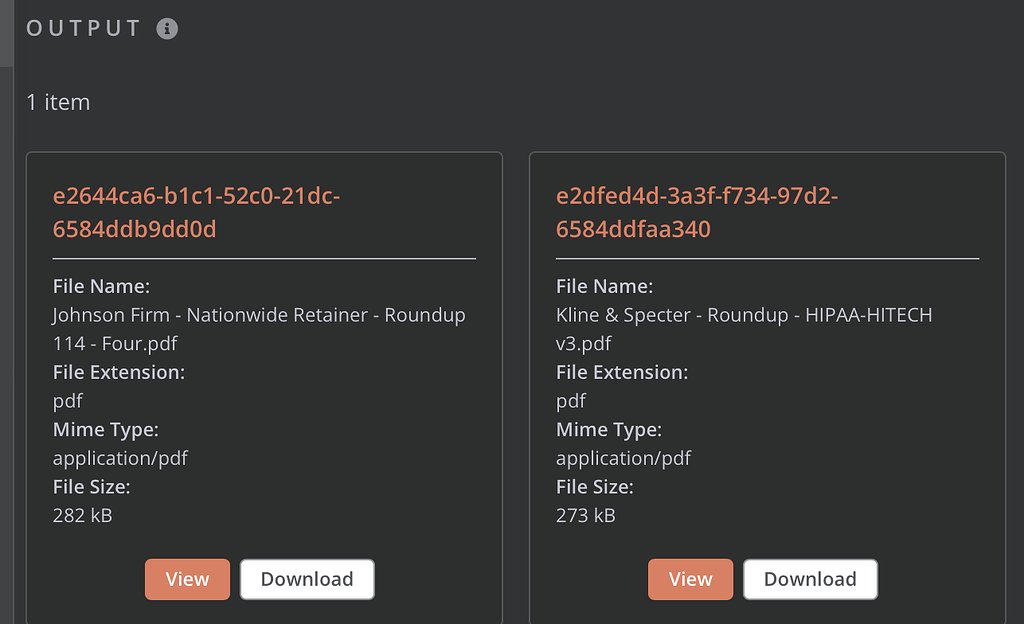
Task: Select the first output file card
Action: tap(263, 388)
